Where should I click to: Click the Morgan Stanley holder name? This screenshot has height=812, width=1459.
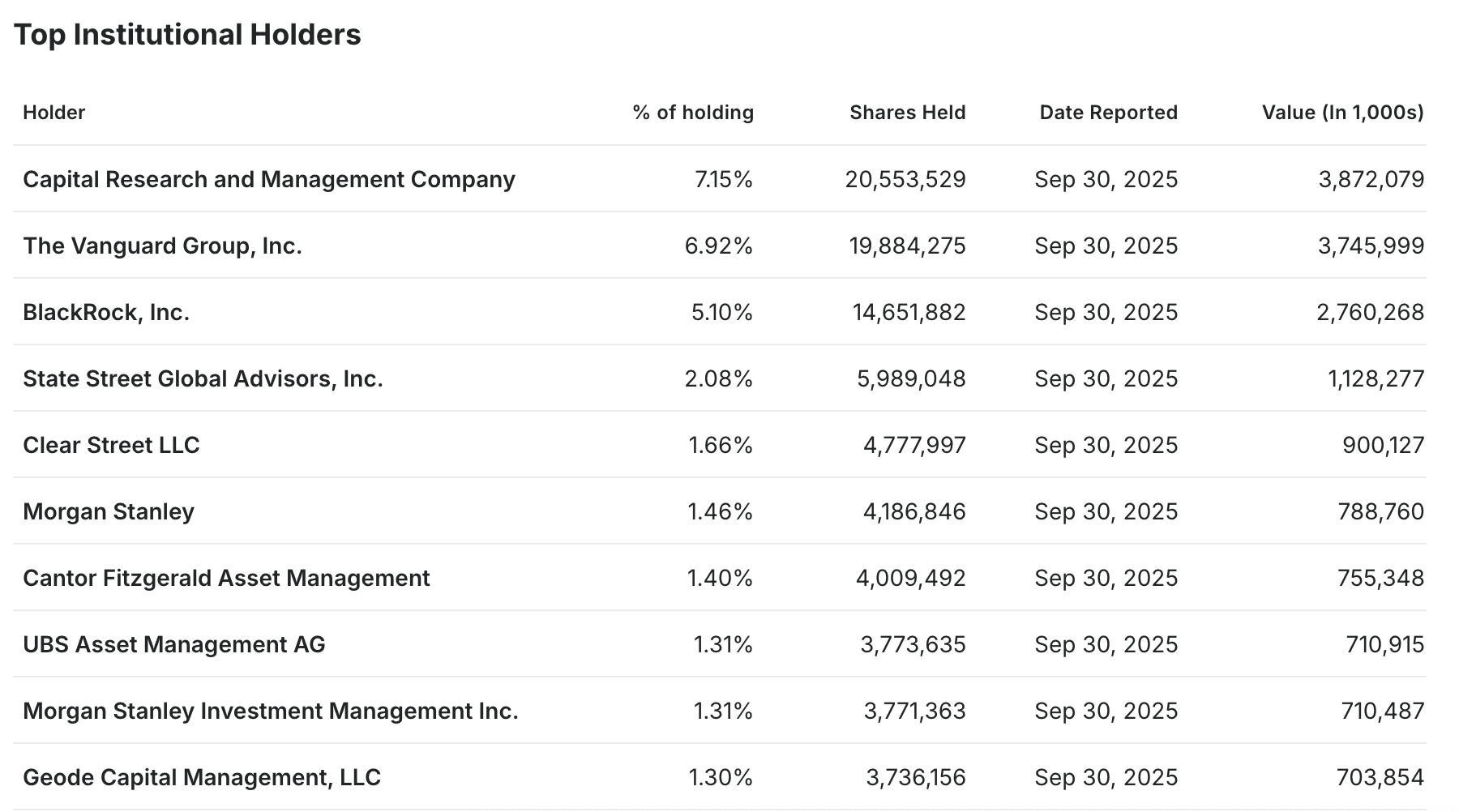pos(109,511)
